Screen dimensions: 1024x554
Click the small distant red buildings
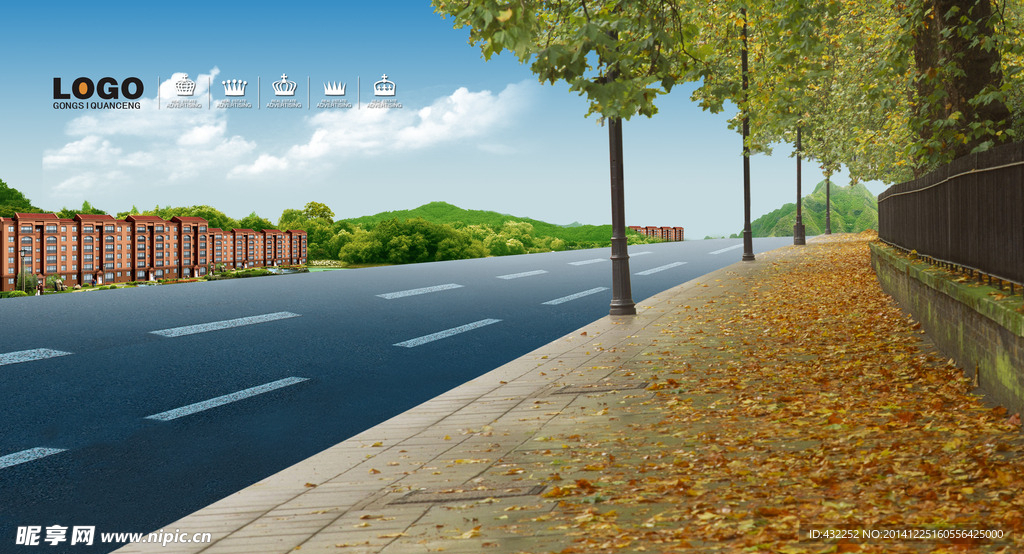coord(657,233)
